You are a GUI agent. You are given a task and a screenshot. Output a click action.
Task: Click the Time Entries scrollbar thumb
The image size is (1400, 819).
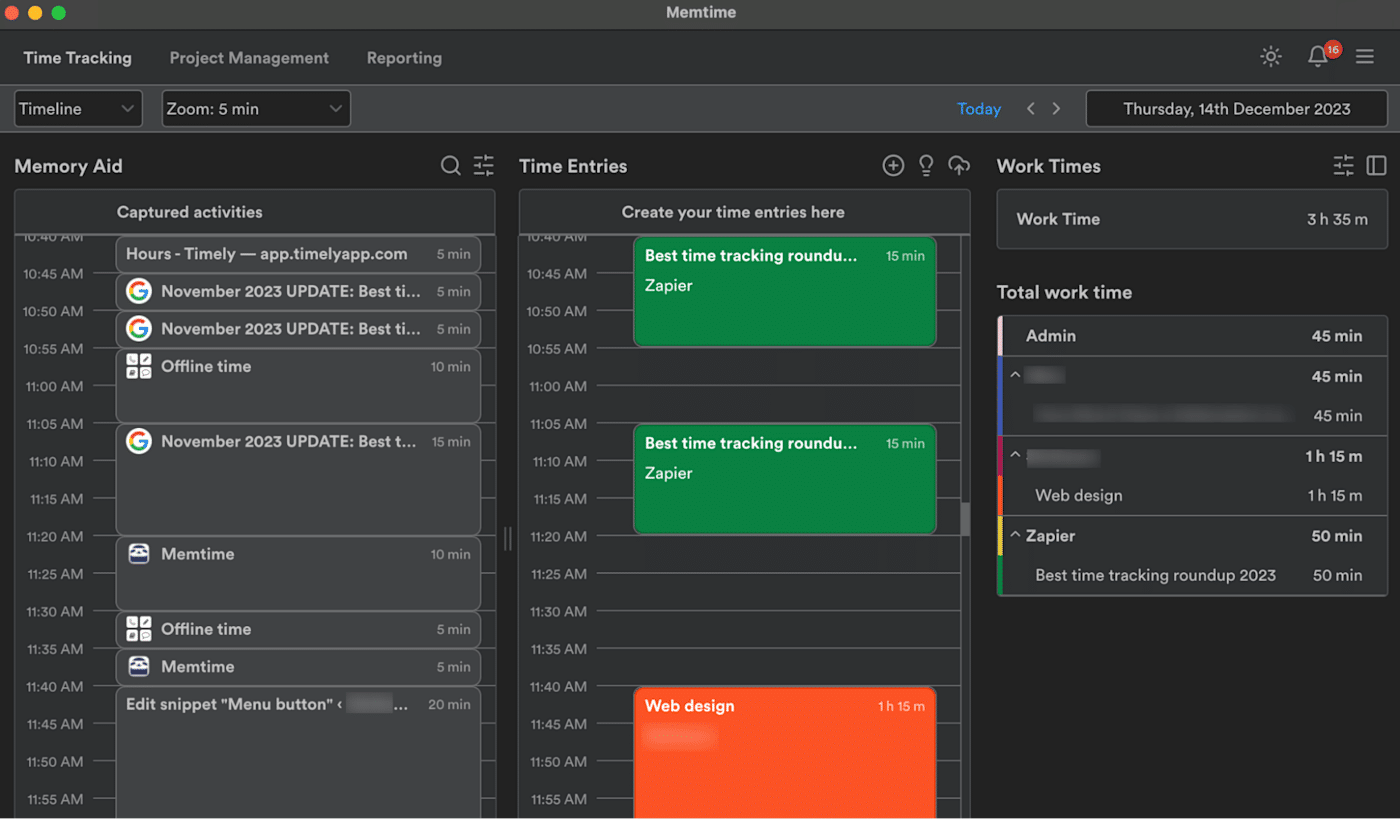click(x=965, y=519)
